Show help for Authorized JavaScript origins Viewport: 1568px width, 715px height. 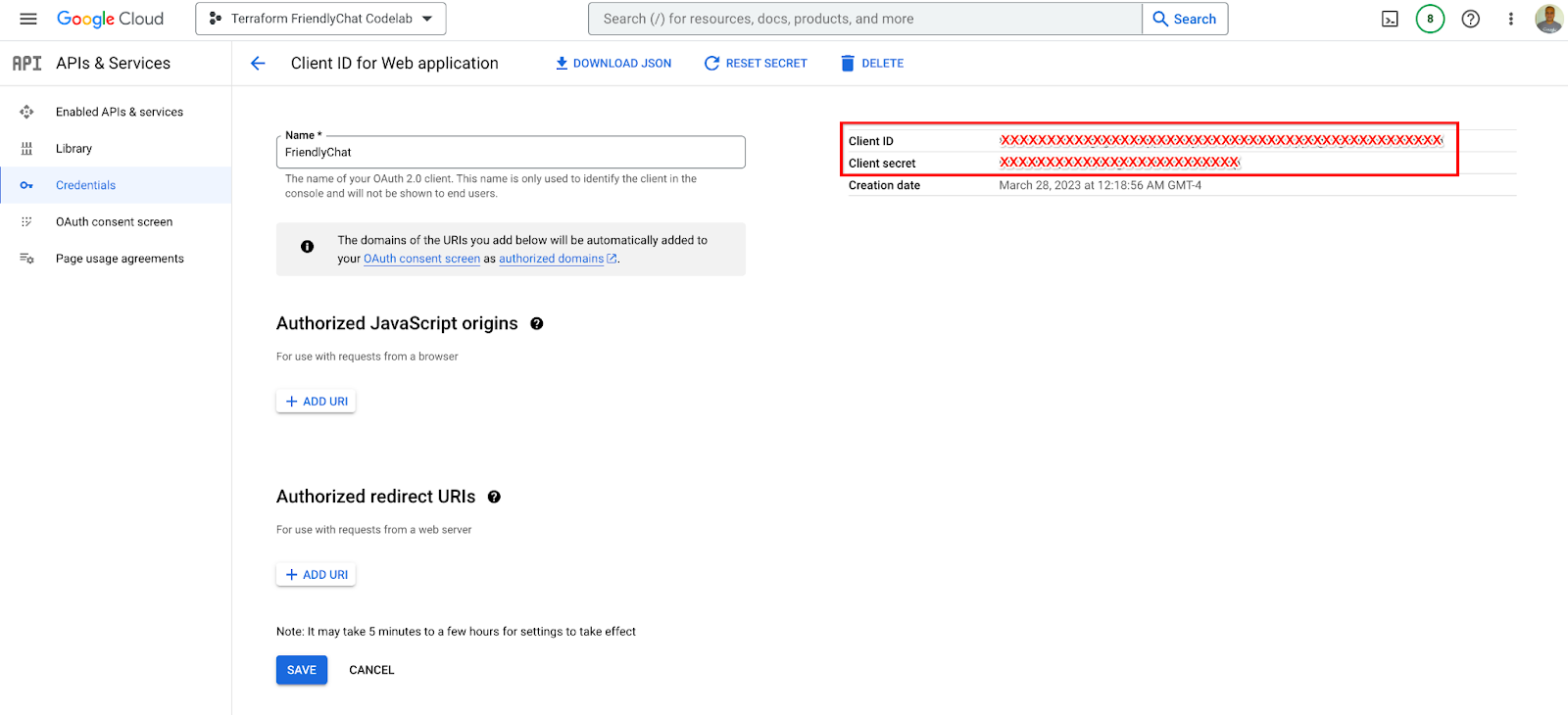point(537,324)
